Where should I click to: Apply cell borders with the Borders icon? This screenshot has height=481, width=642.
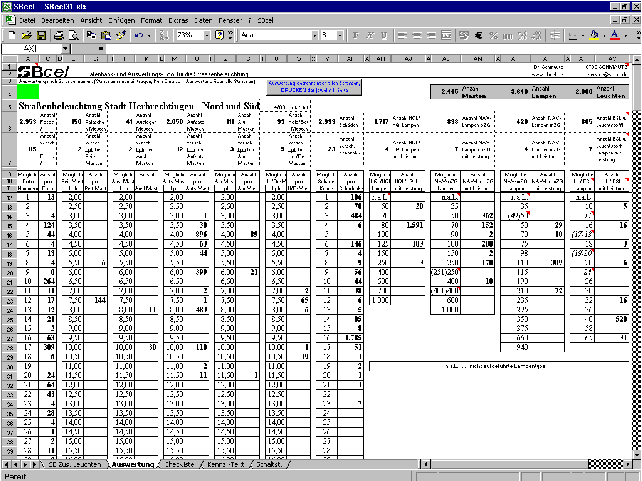573,36
